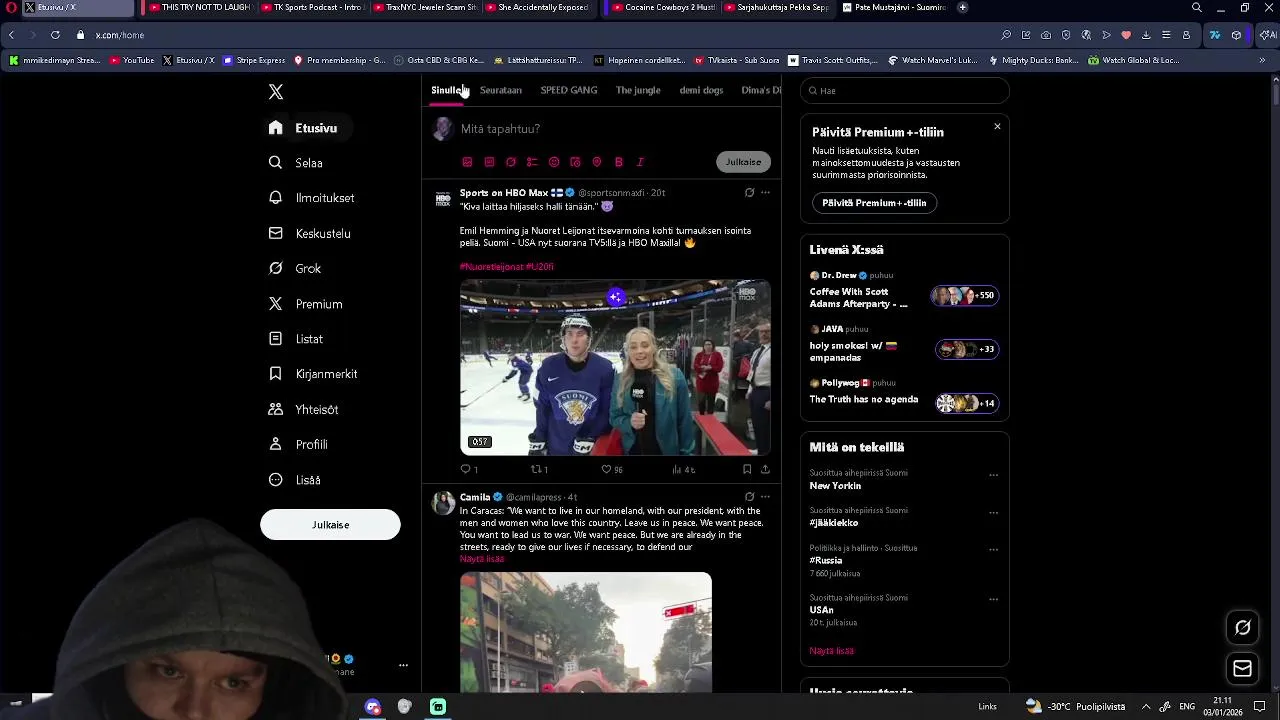Image resolution: width=1280 pixels, height=720 pixels.
Task: Add a poll to the new post
Action: click(x=532, y=162)
